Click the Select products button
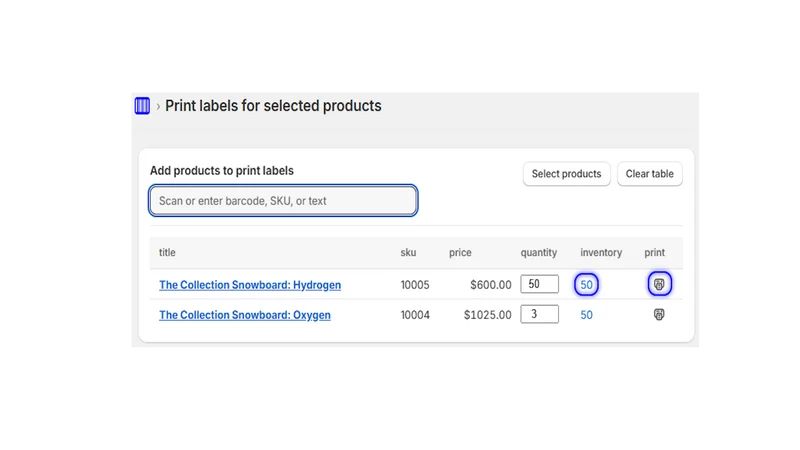 pyautogui.click(x=566, y=174)
